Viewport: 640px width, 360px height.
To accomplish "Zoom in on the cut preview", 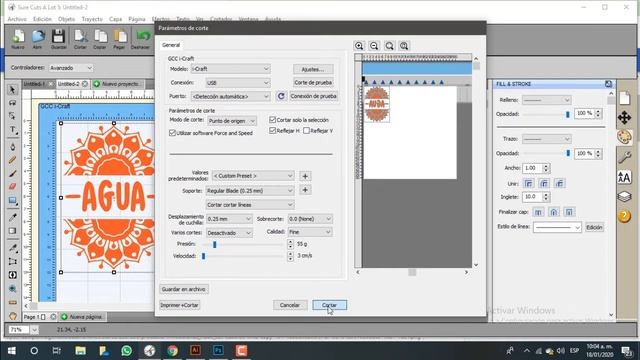I will pos(359,46).
